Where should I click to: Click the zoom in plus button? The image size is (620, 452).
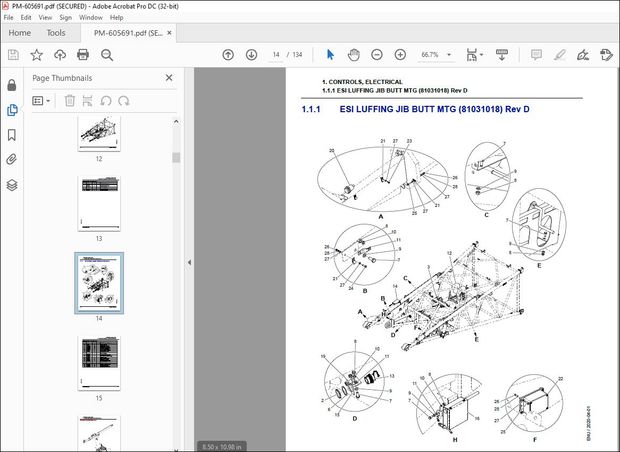[x=400, y=55]
